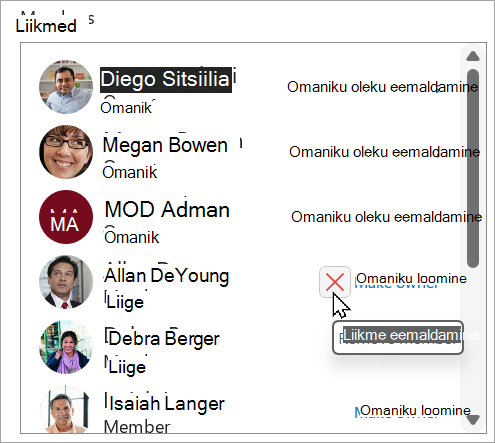495x443 pixels.
Task: Click the MA initials avatar for MOD Adman
Action: [66, 217]
